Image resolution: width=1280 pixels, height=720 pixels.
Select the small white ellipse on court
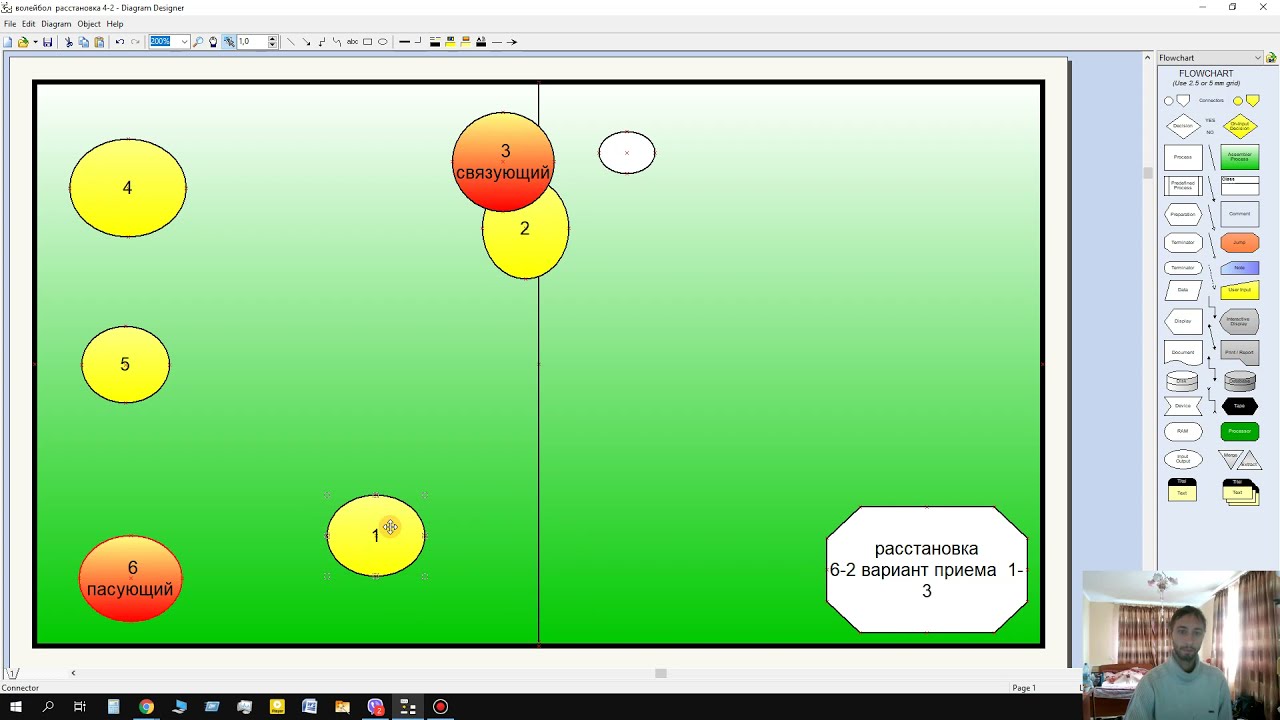pyautogui.click(x=627, y=152)
